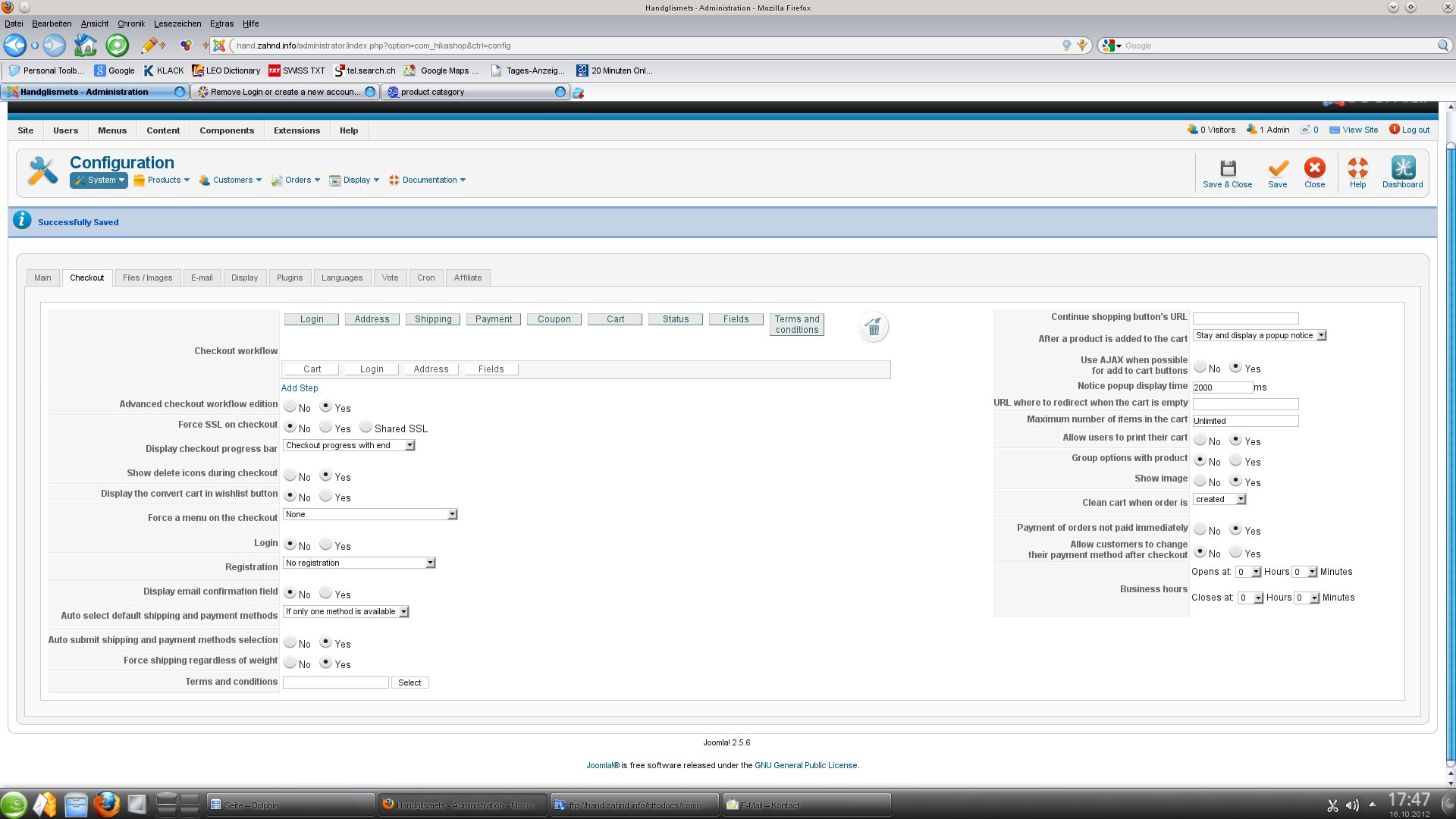Open the Clean cart when order is dropdown
Screen dimensions: 1456x819
point(1219,500)
